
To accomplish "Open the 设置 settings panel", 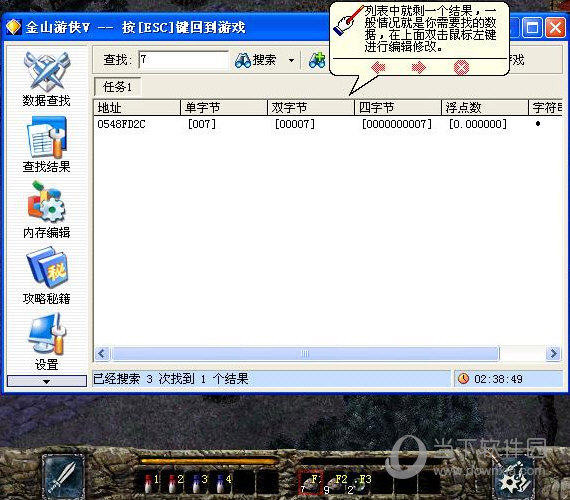I will click(46, 342).
